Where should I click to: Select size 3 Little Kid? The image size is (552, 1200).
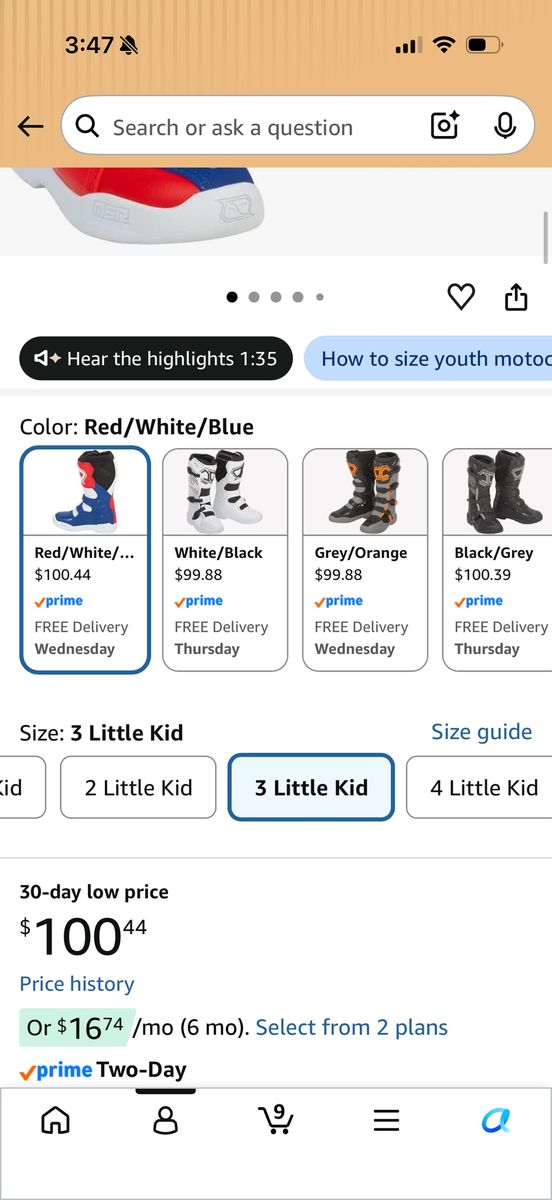tap(311, 788)
